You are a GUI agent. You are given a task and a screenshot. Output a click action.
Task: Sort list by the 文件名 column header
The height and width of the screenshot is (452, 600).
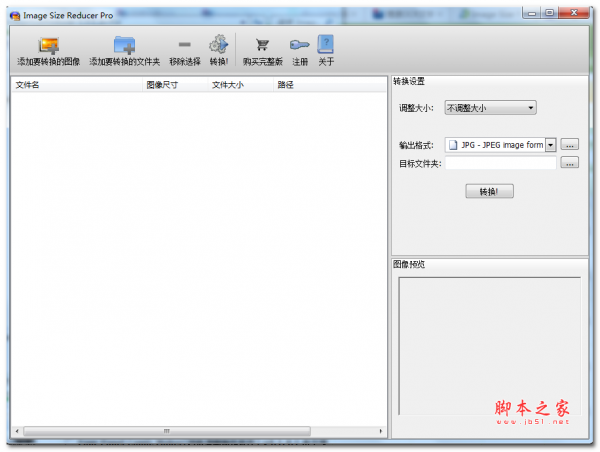77,85
